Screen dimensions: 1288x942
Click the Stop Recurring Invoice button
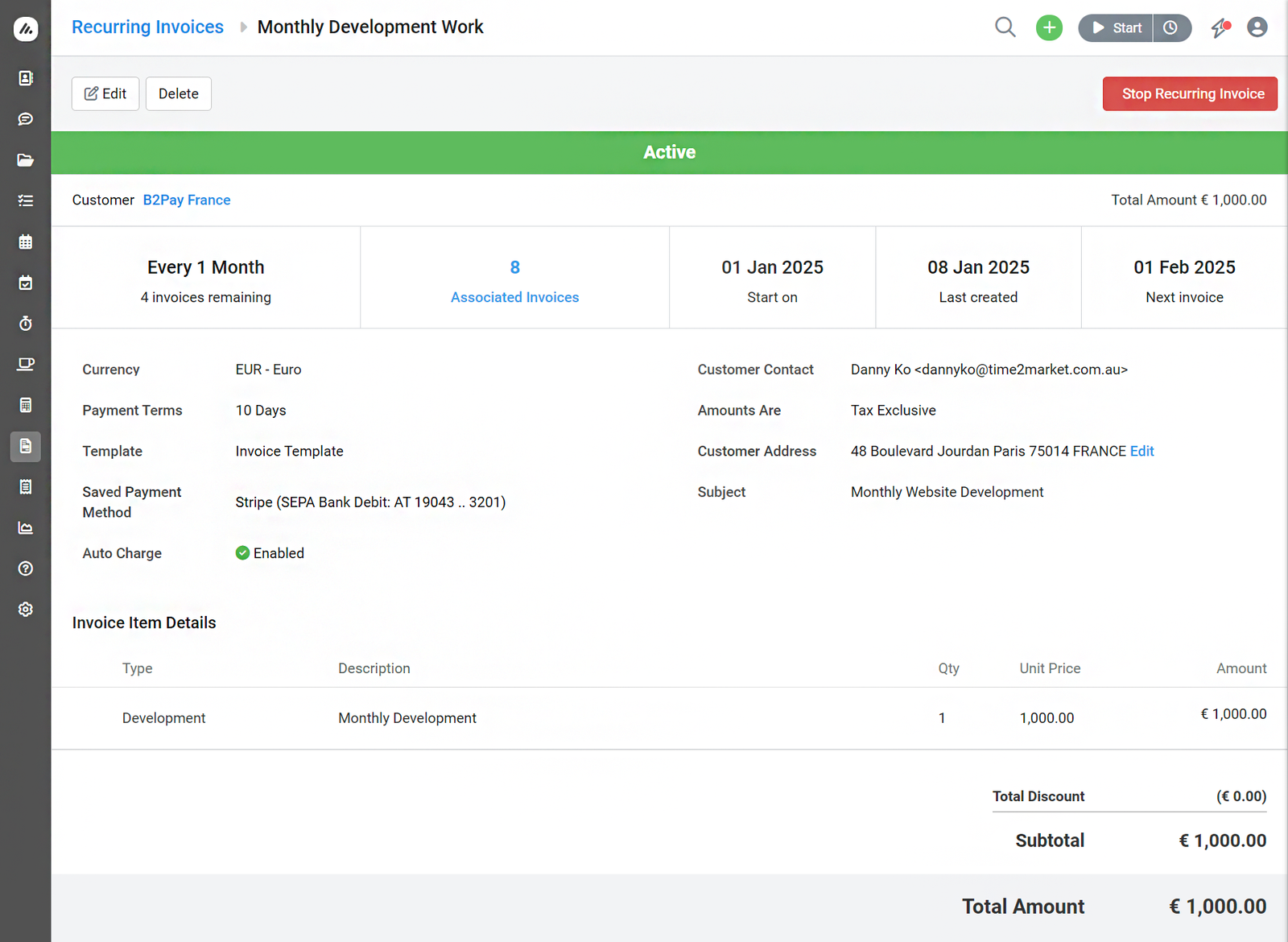coord(1190,94)
